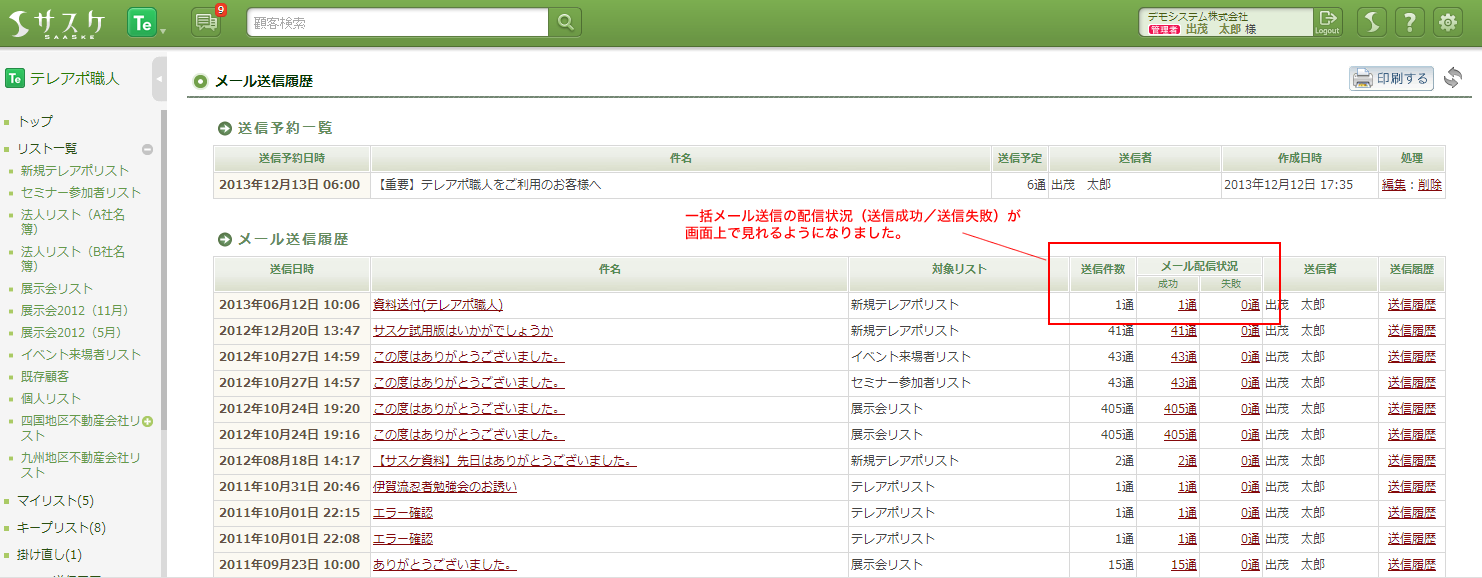
Task: Expand the plus icon beside 四国地区不動産会社リスト
Action: (x=148, y=421)
